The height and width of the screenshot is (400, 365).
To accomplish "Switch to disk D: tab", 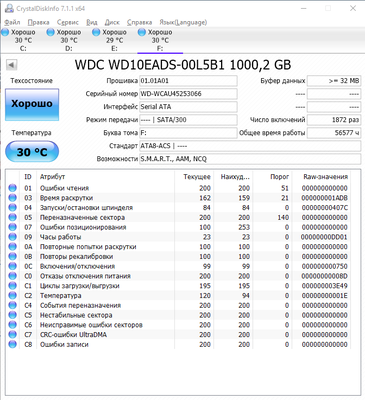I will [69, 40].
